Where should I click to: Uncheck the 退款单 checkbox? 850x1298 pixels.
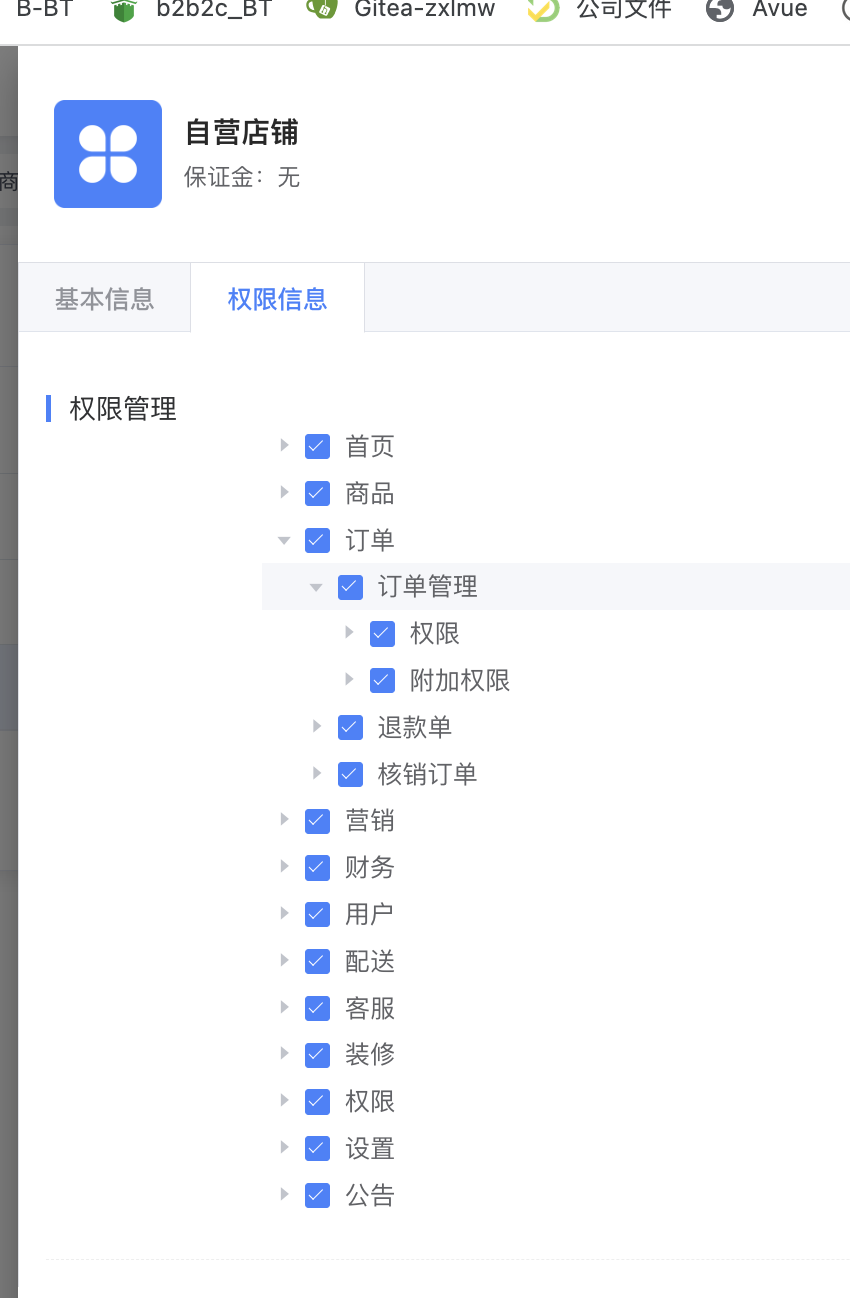coord(350,727)
